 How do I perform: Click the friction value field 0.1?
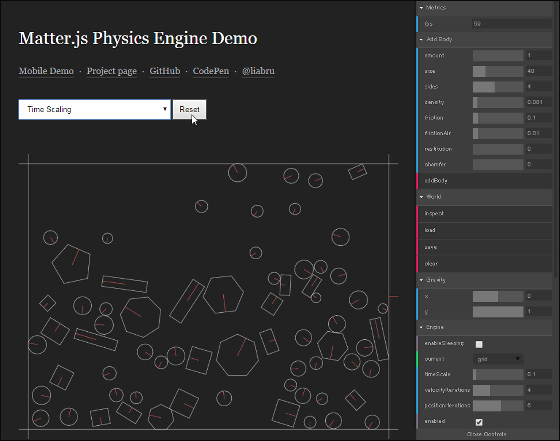coord(539,118)
